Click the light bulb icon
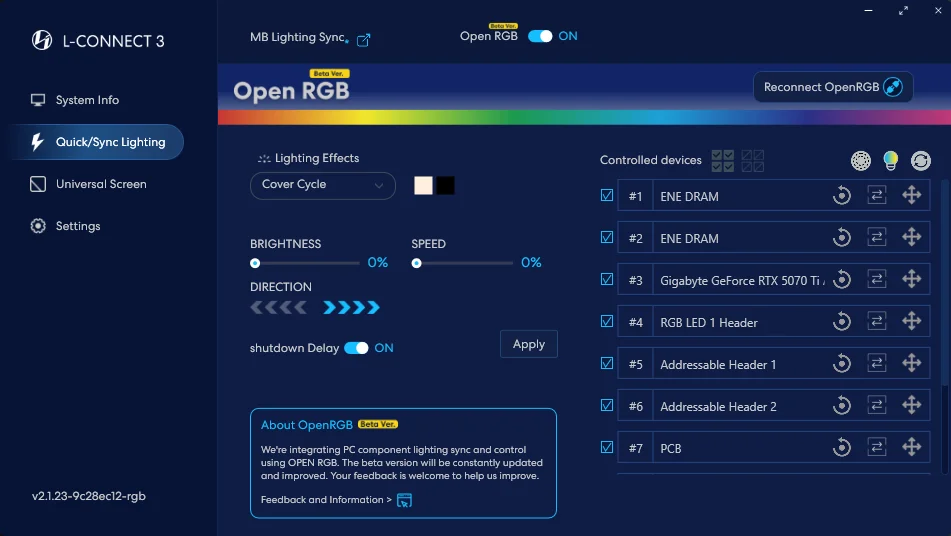 click(x=890, y=161)
